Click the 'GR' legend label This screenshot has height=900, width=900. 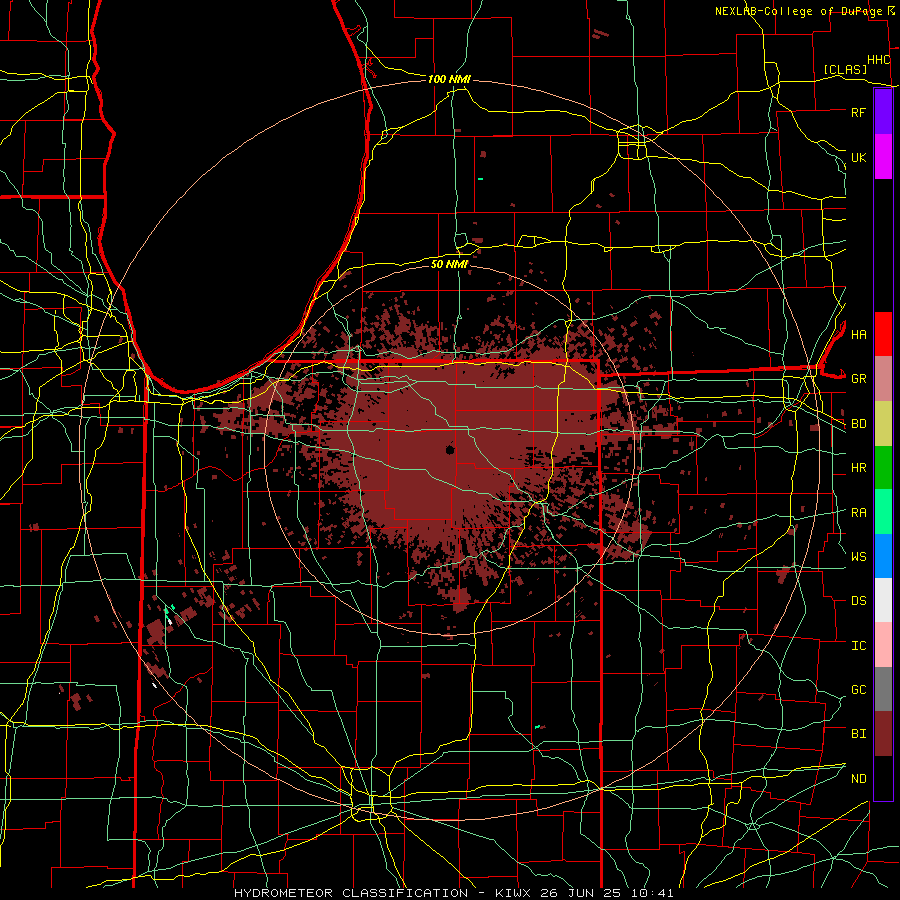tap(858, 379)
